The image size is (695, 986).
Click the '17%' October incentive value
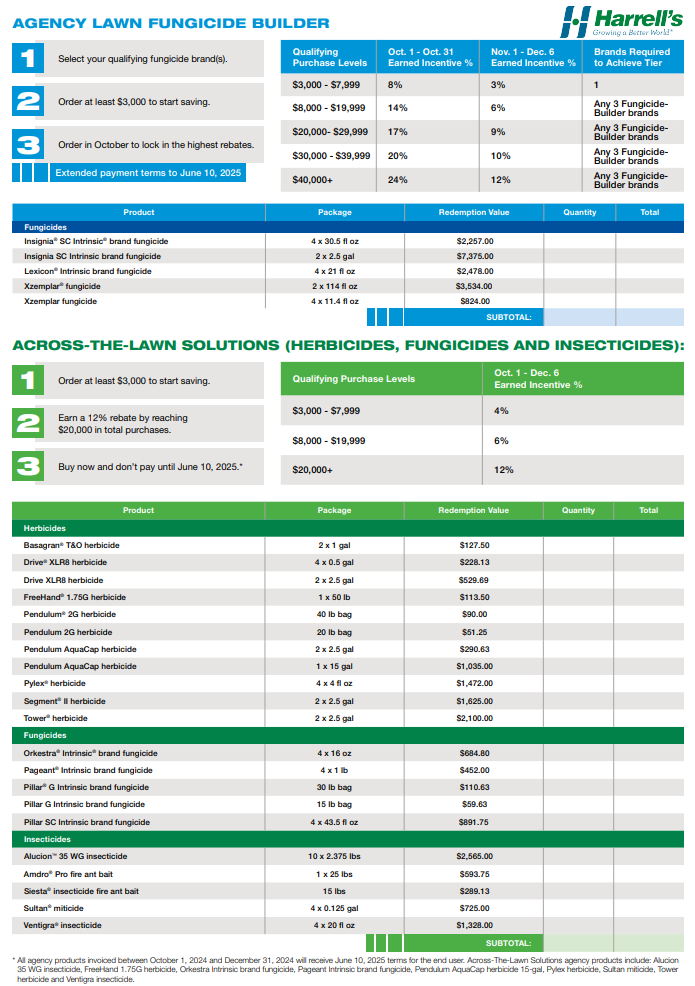point(398,132)
